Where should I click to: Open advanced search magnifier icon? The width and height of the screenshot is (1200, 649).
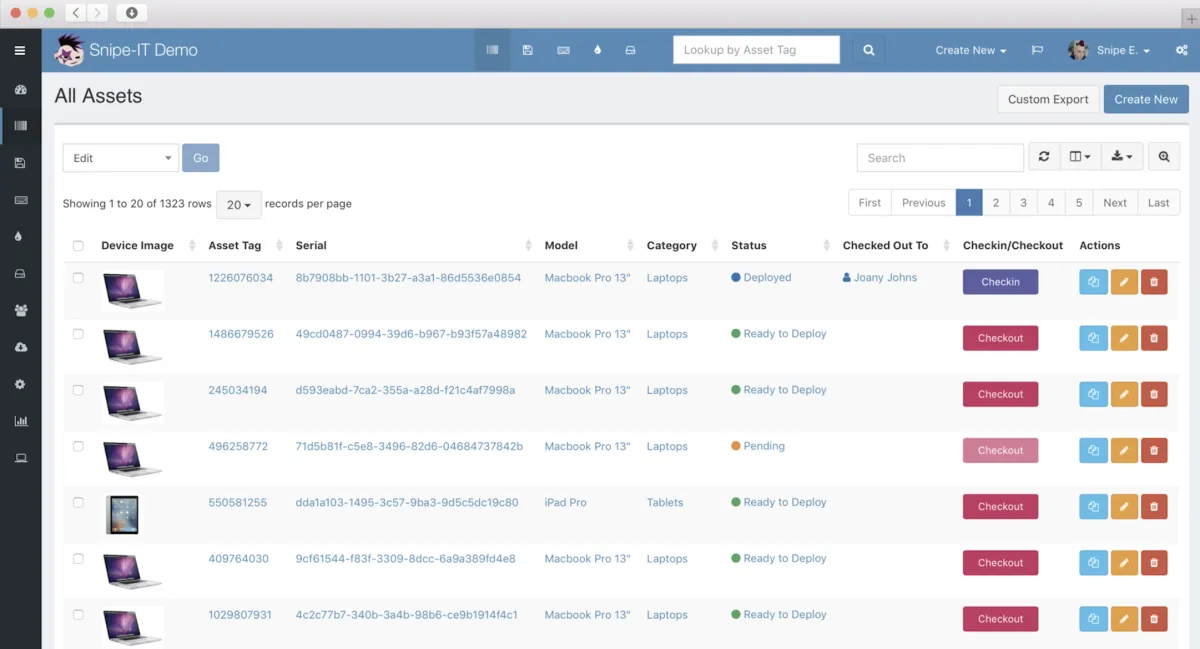coord(1164,157)
